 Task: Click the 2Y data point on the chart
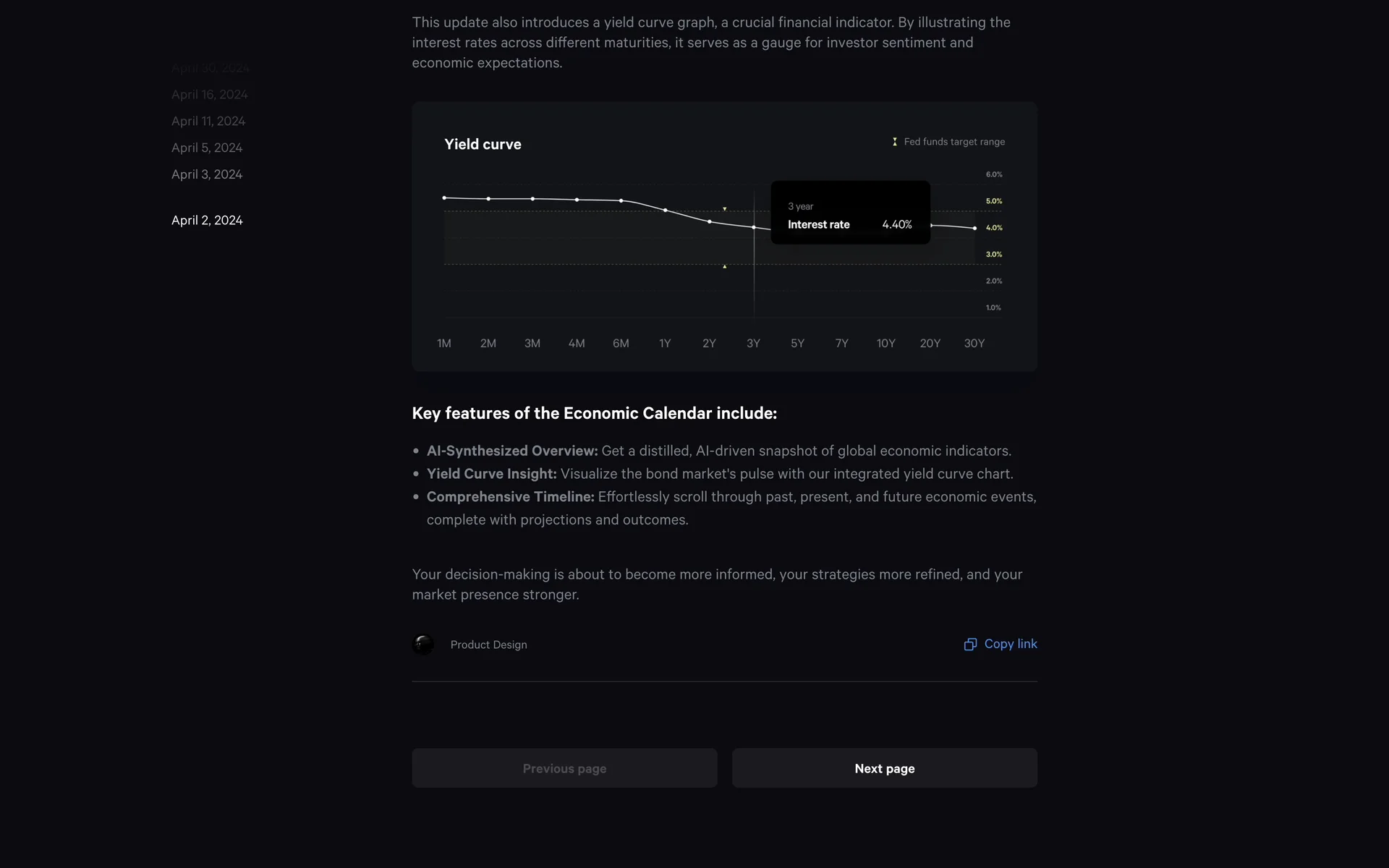710,221
